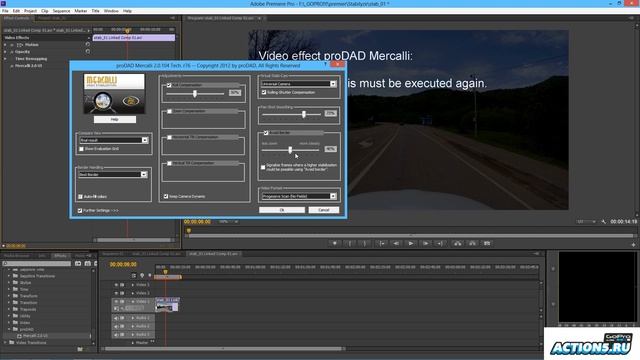
Task: Collapse the proDAD folder in Effects panel
Action: click(x=9, y=329)
